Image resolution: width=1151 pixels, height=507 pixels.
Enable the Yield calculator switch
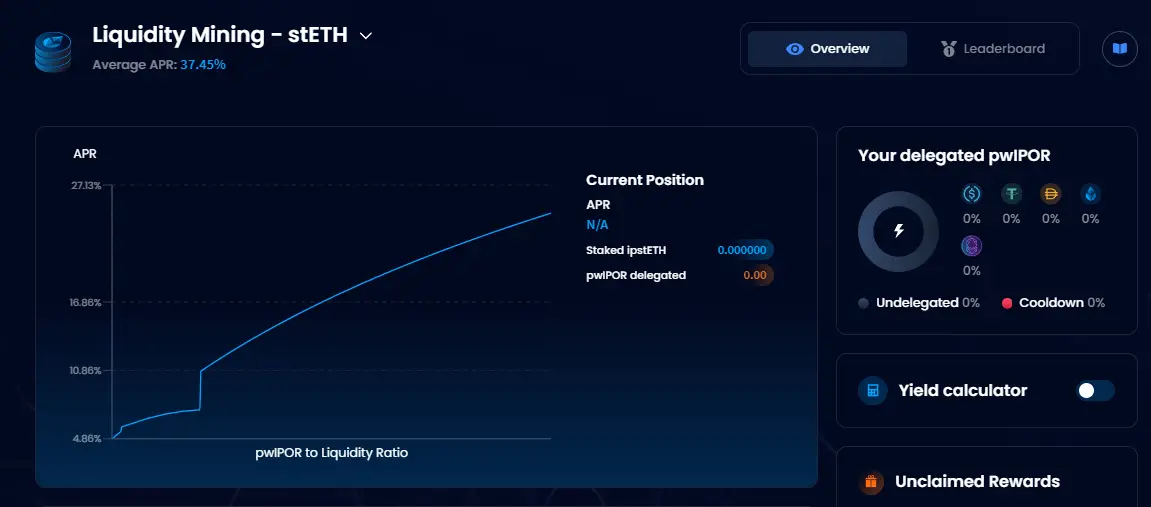tap(1095, 390)
